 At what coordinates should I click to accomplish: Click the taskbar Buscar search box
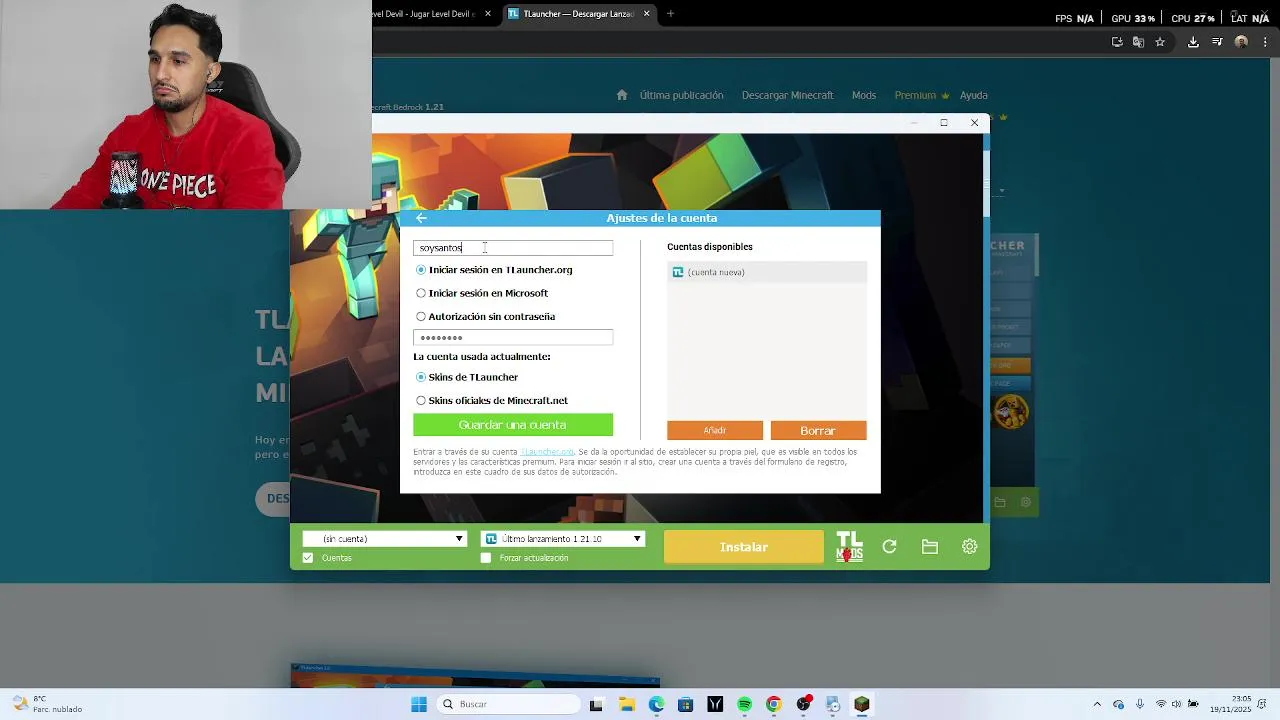pyautogui.click(x=509, y=704)
